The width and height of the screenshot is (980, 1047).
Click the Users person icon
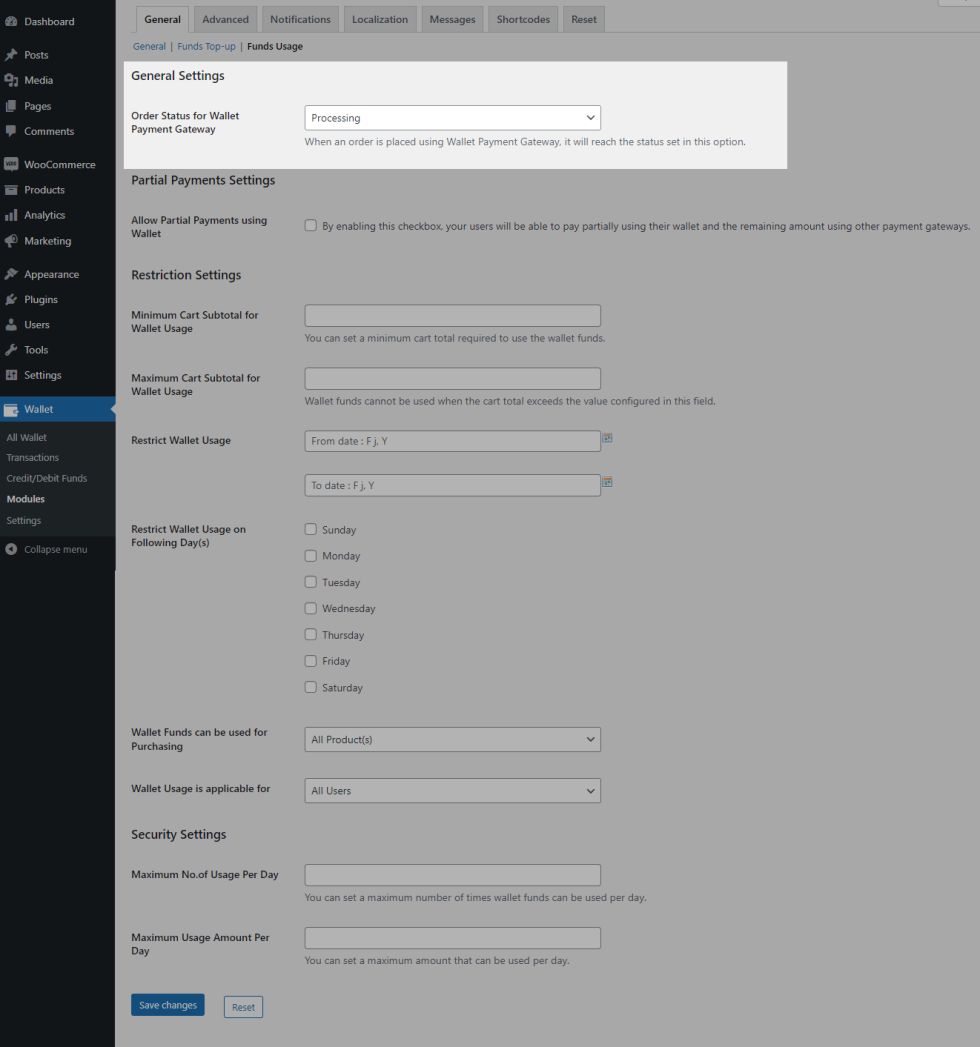[11, 325]
